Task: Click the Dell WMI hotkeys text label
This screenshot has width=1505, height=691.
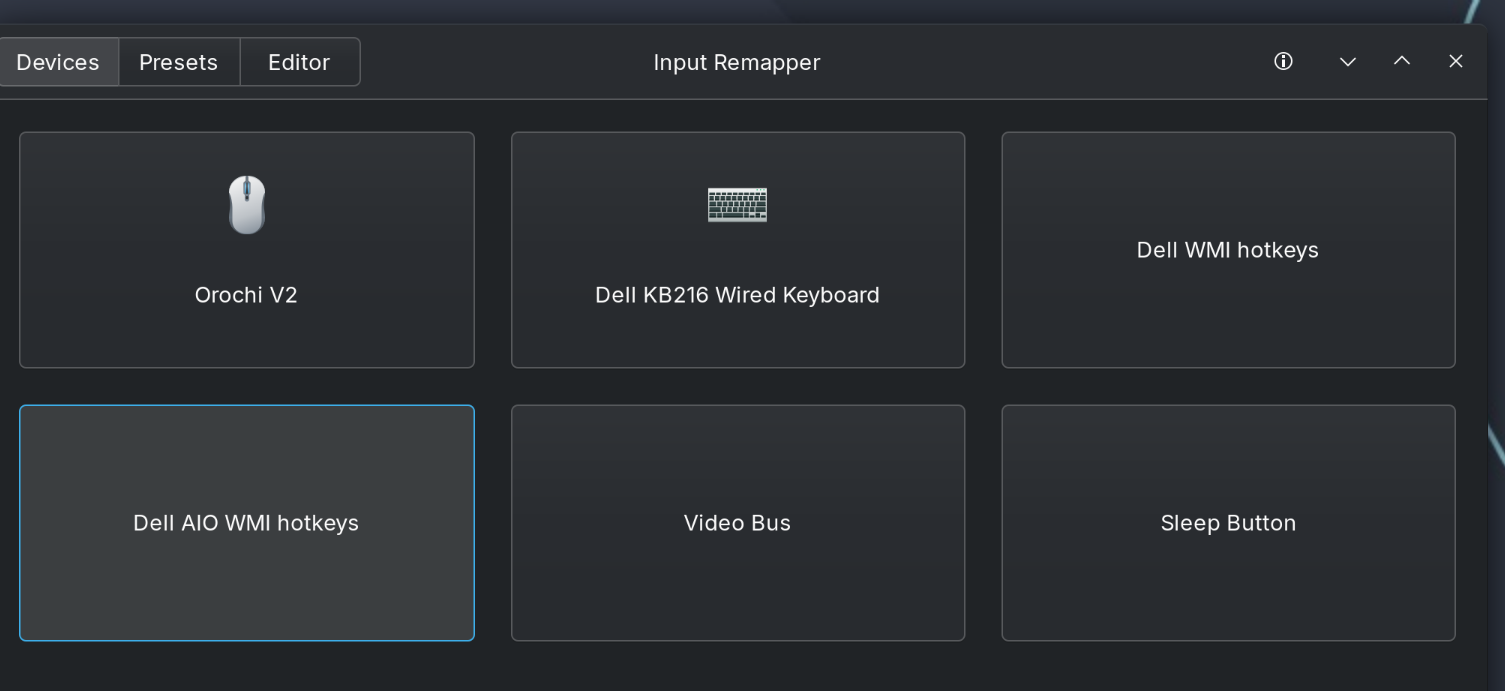Action: click(x=1227, y=250)
